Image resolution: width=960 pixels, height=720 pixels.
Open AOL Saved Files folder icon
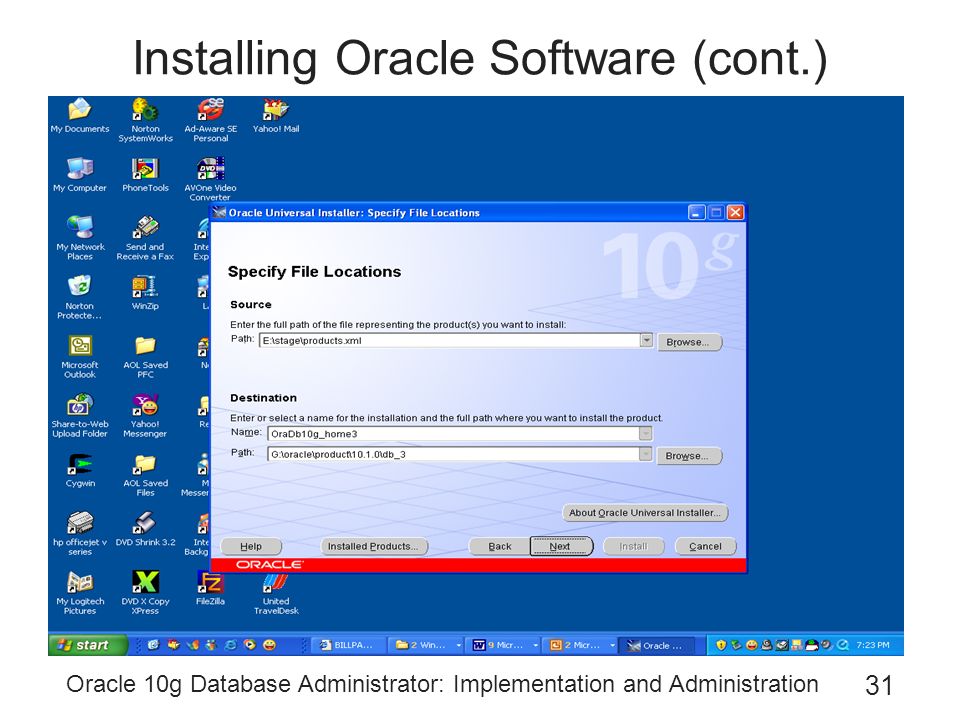pyautogui.click(x=145, y=474)
